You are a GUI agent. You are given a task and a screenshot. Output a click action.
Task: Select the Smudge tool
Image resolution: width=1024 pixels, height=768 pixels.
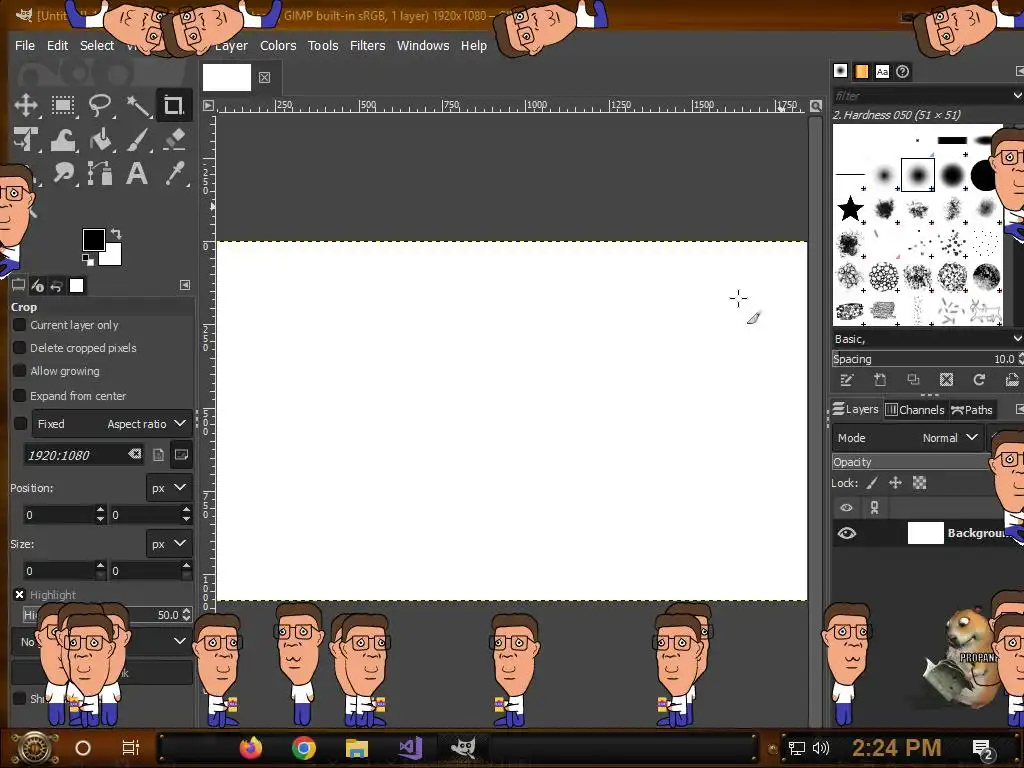click(x=63, y=174)
